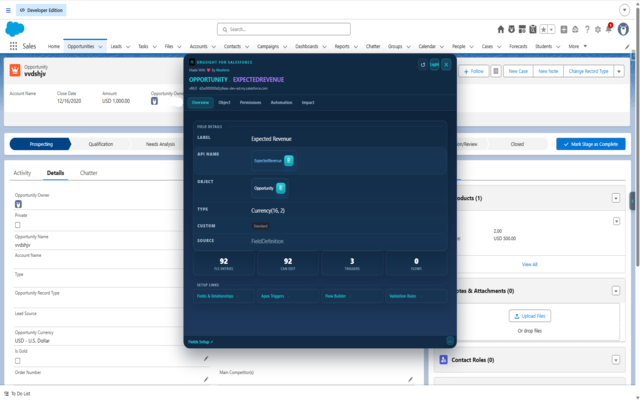Open the To Do List utility item
This screenshot has width=640, height=400.
(17, 393)
